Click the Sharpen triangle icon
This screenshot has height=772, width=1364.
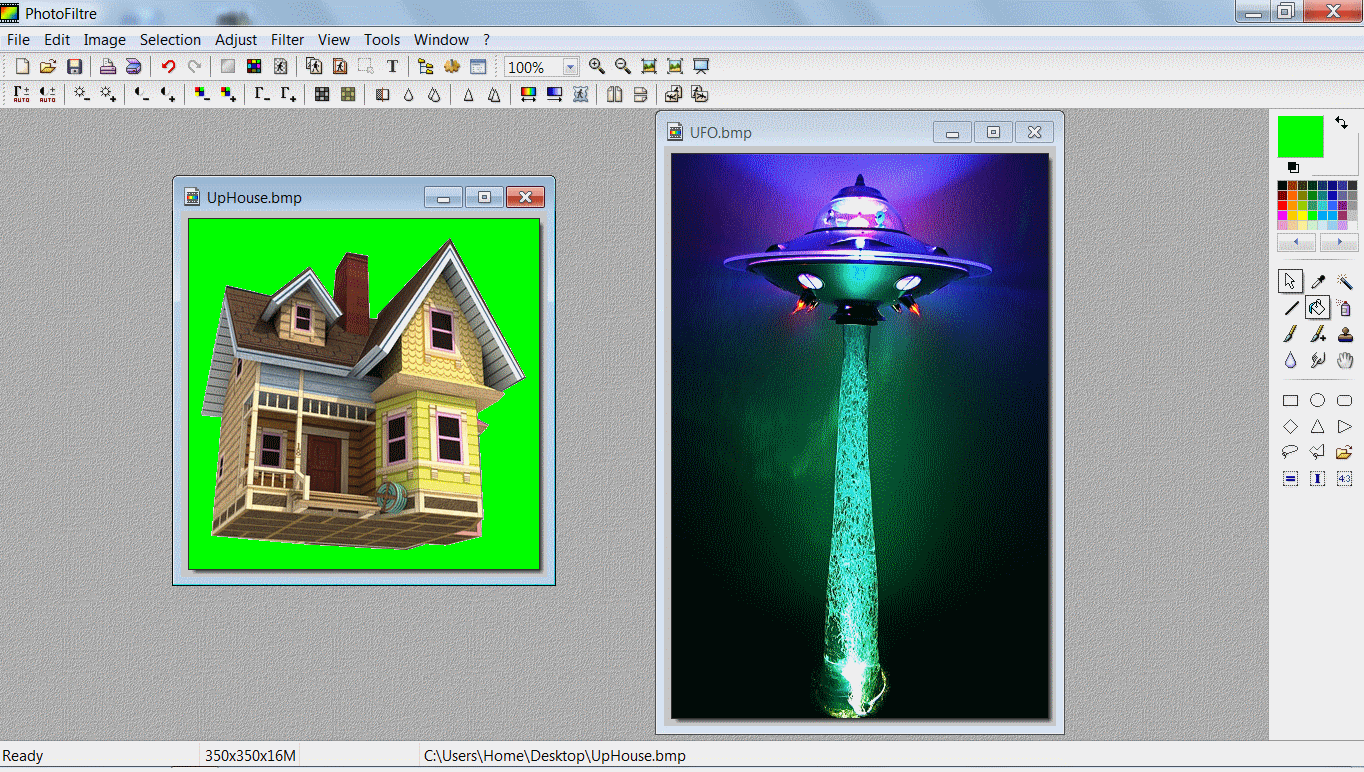tap(468, 94)
